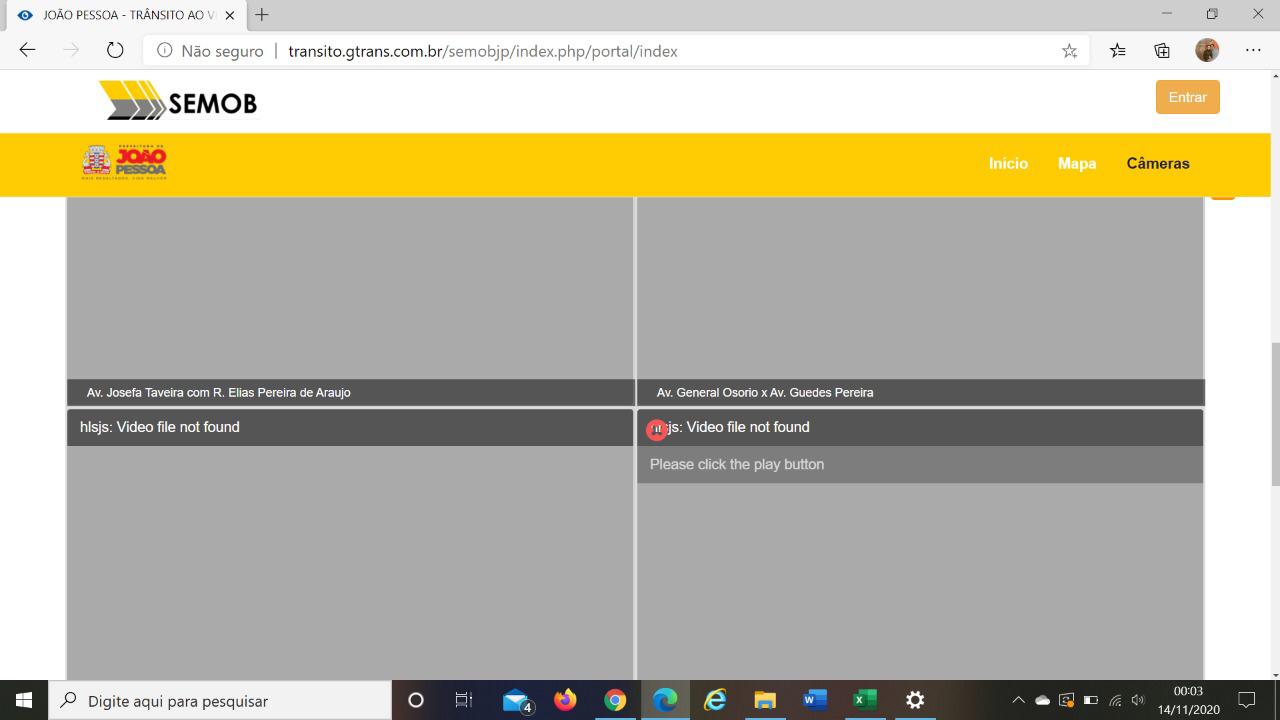Add this page to favorites star
1280x720 pixels.
pyautogui.click(x=1069, y=51)
